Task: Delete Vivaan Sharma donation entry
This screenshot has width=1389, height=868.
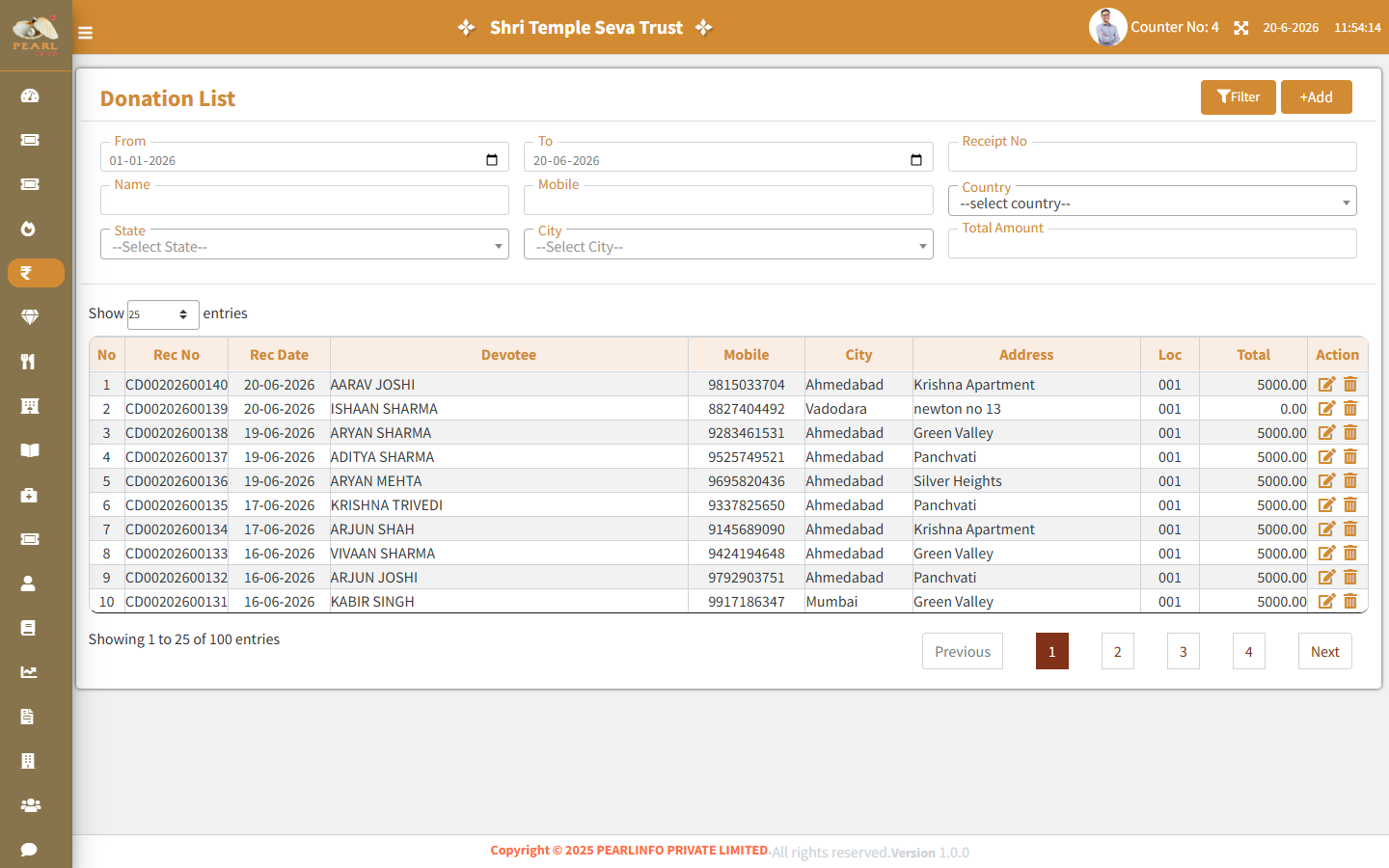Action: pyautogui.click(x=1350, y=553)
